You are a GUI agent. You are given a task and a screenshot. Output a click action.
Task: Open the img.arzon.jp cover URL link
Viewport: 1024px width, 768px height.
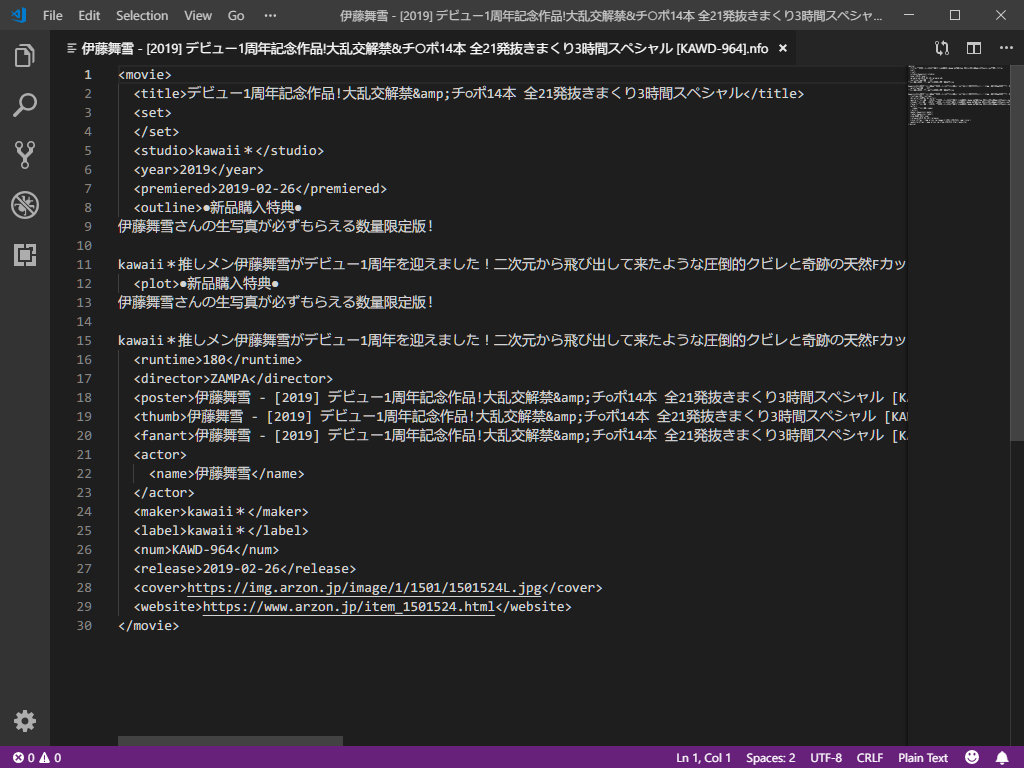coord(364,588)
